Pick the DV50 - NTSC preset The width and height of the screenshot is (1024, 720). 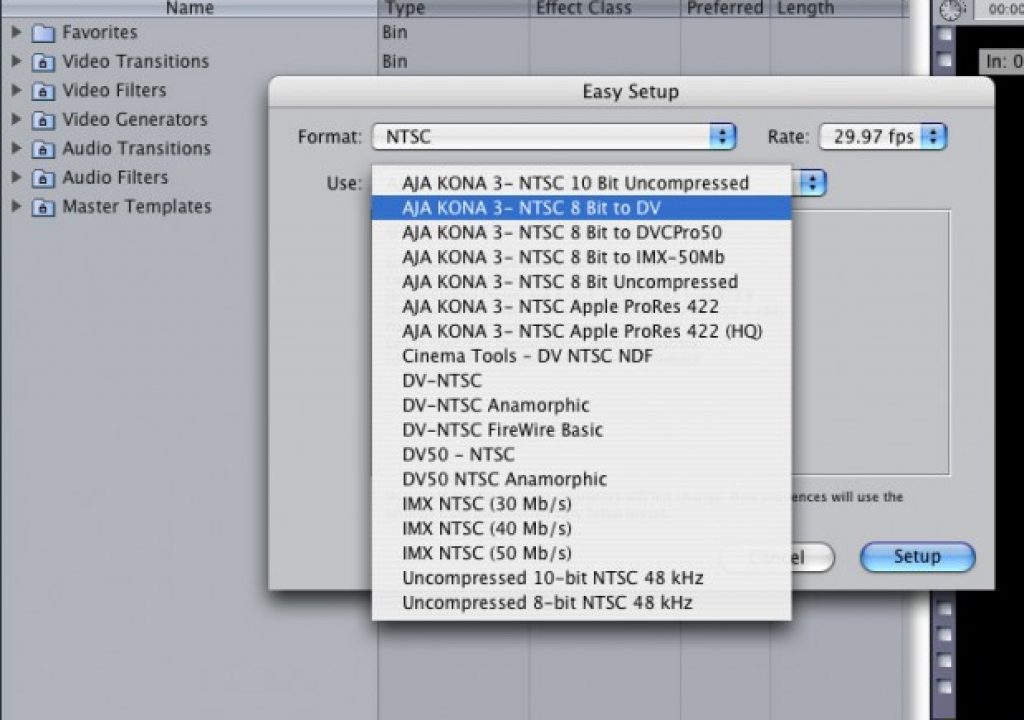pos(581,455)
